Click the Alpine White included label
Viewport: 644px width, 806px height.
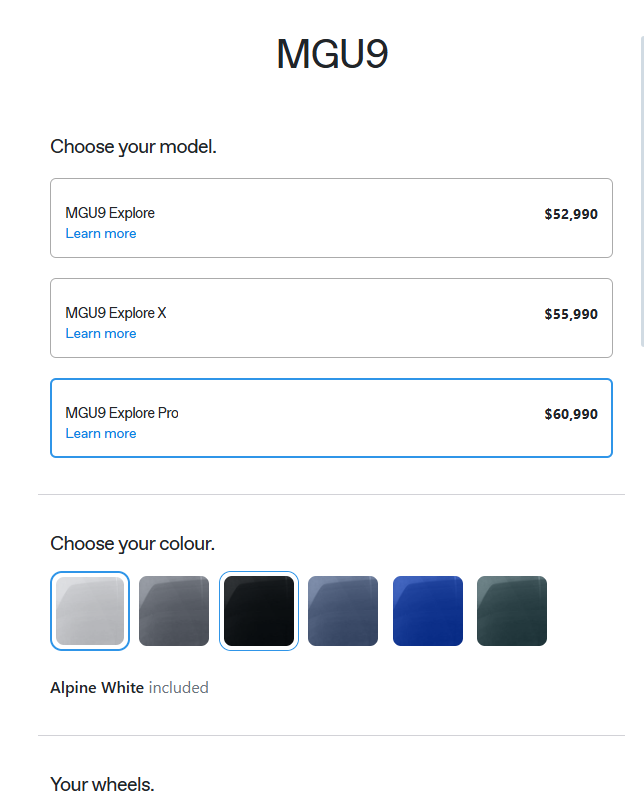(129, 687)
